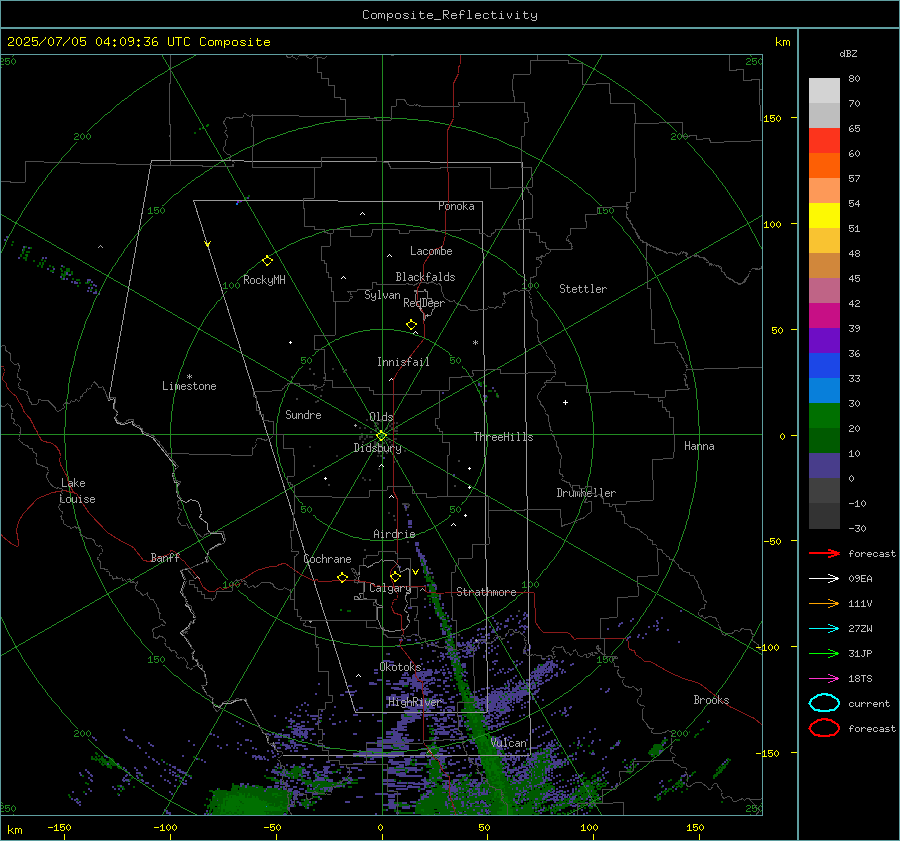Click the Calgary city label
This screenshot has width=900, height=841.
(x=390, y=588)
